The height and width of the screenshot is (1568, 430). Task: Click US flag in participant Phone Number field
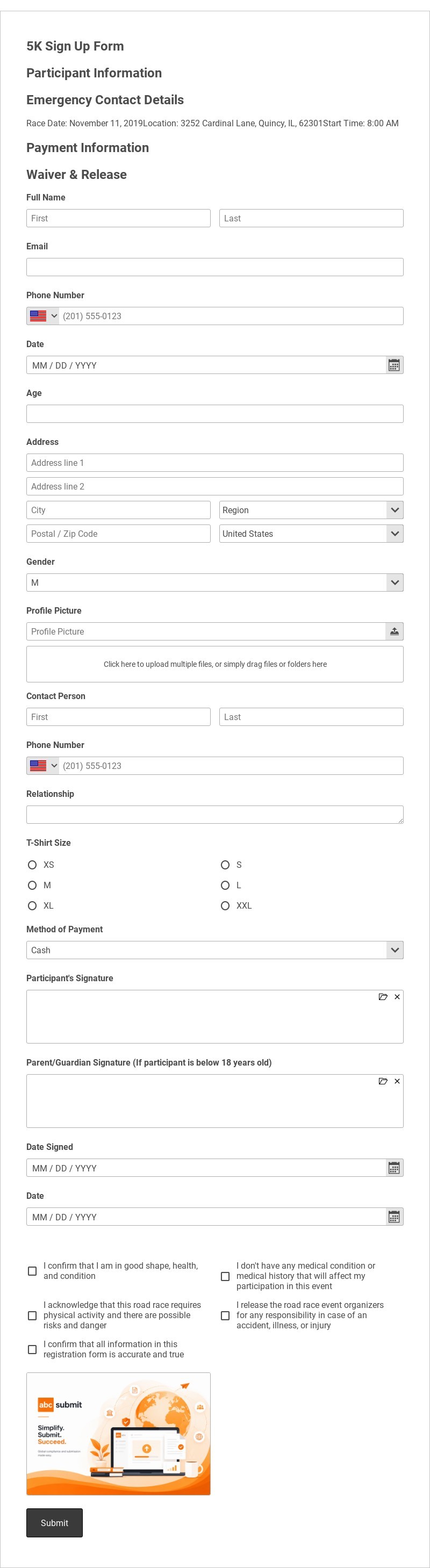click(x=38, y=316)
